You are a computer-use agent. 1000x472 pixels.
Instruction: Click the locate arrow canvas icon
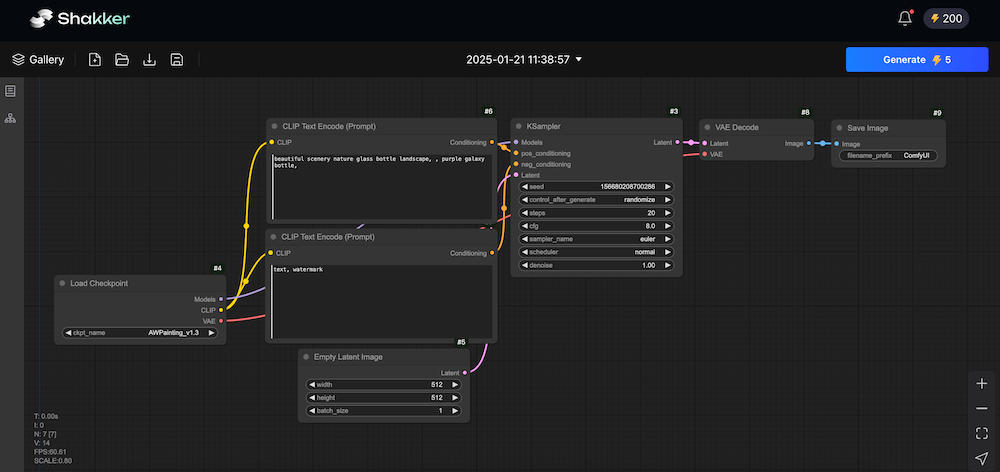click(982, 458)
